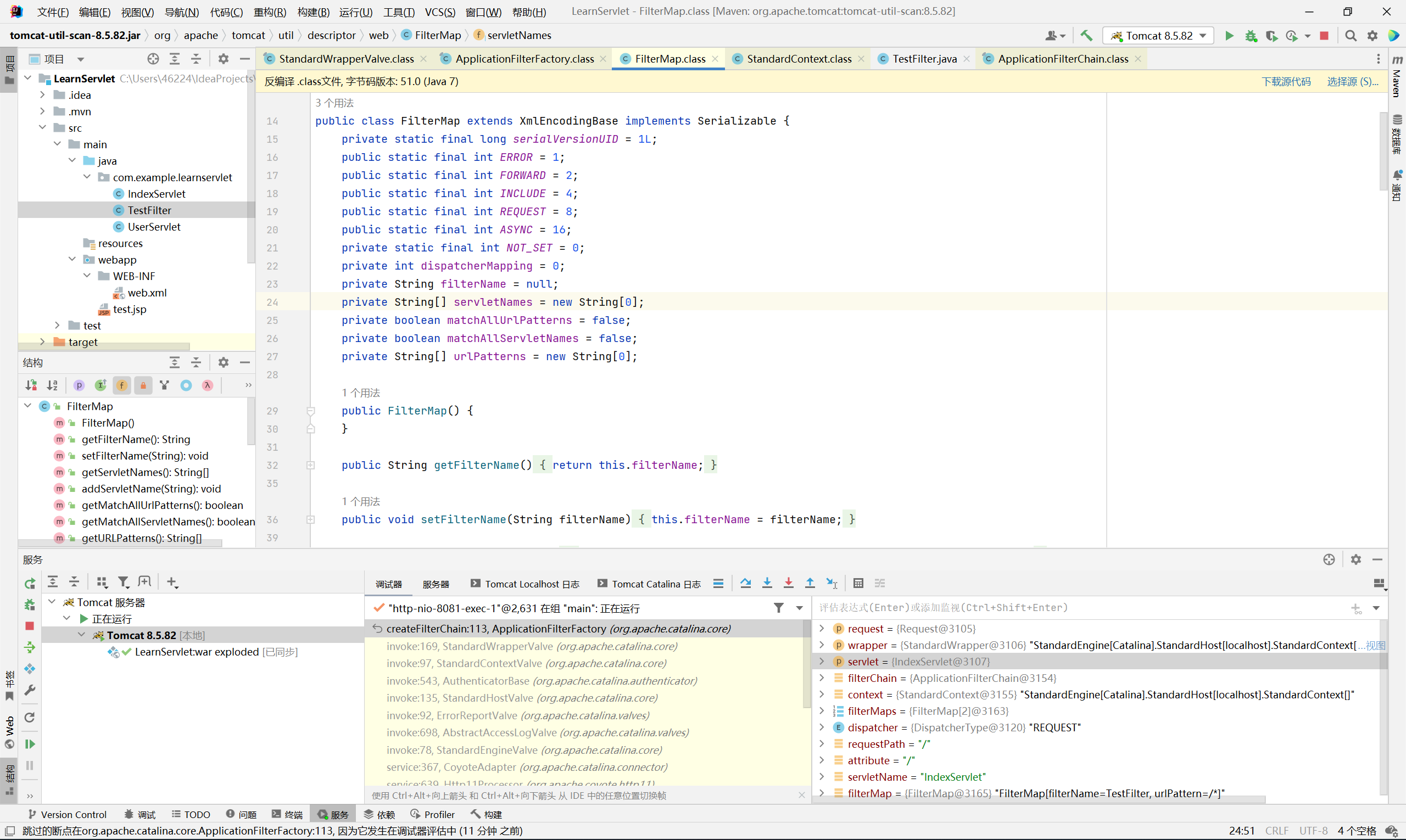Open Tomcat 8.5.82 run configuration dropdown
This screenshot has width=1406, height=840.
coord(1158,36)
